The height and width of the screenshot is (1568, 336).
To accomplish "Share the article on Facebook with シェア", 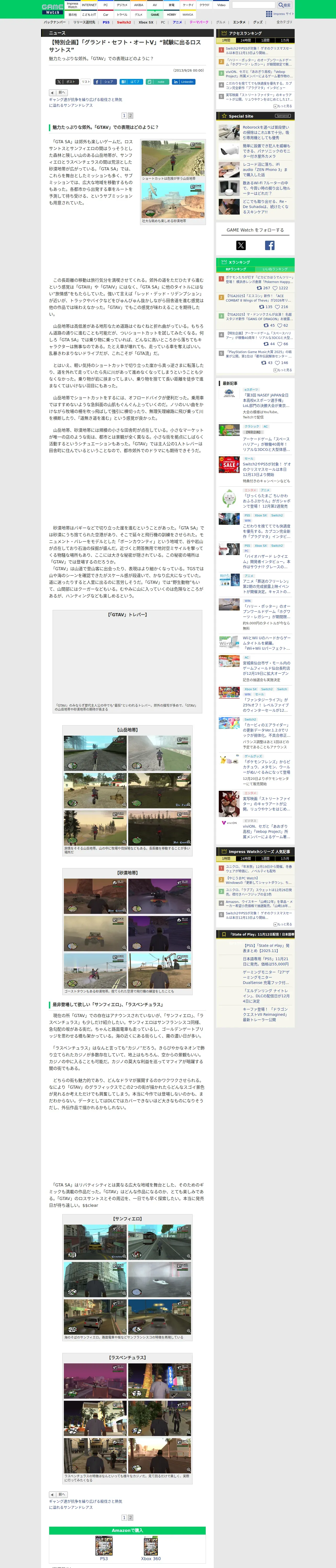I will pyautogui.click(x=105, y=82).
